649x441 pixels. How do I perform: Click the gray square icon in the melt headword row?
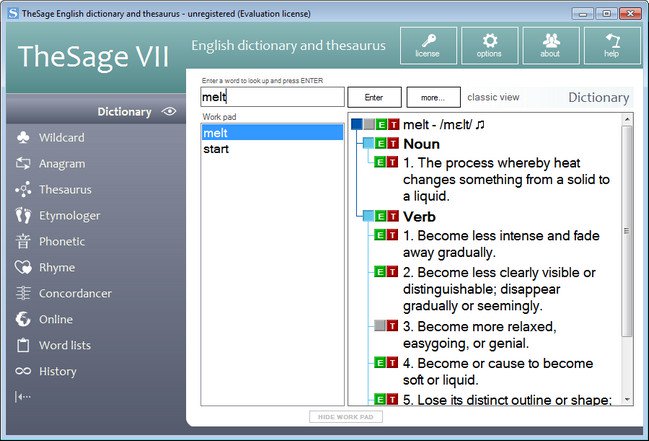[x=369, y=124]
